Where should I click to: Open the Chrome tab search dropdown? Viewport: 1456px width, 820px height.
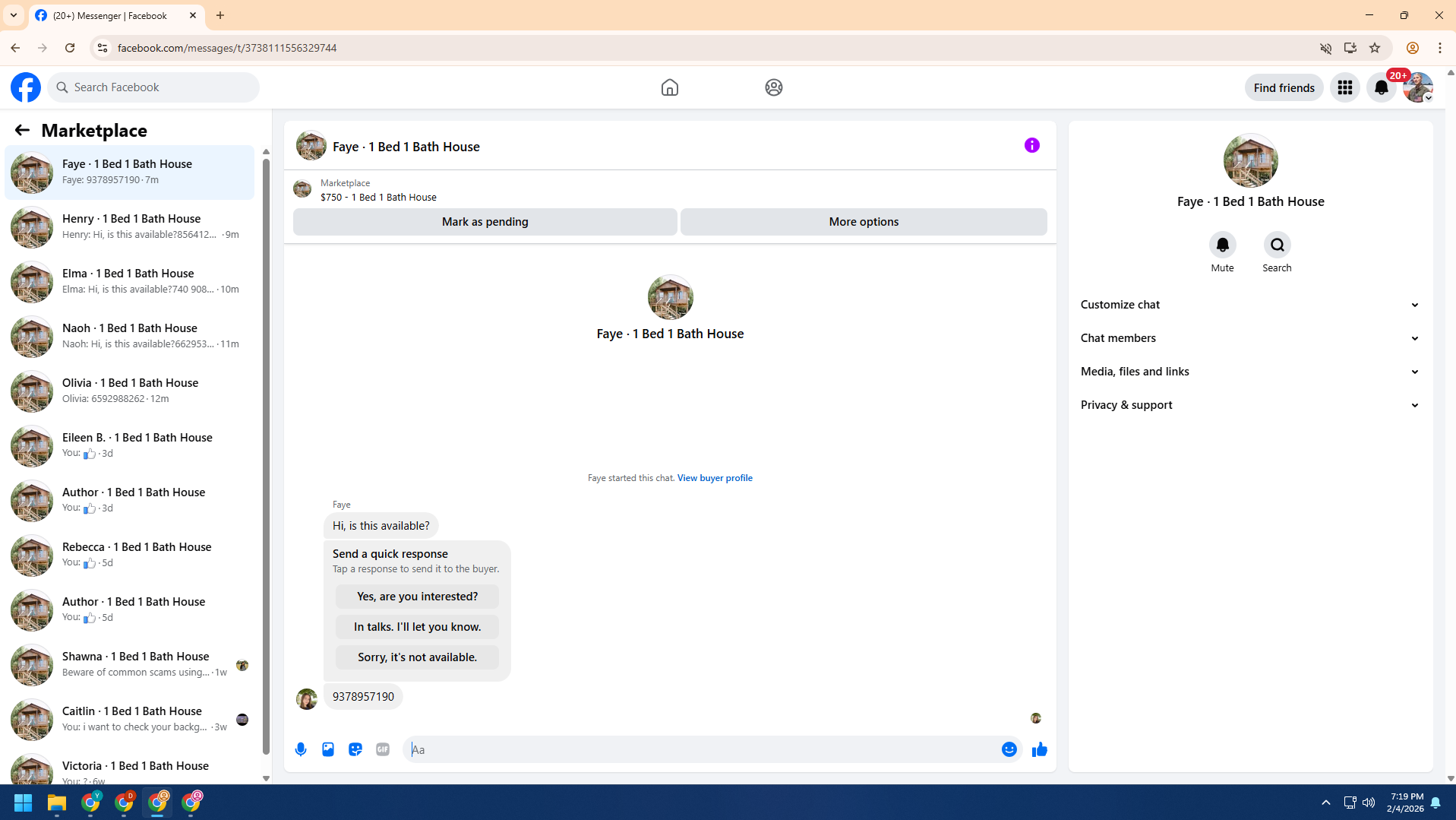click(x=14, y=15)
